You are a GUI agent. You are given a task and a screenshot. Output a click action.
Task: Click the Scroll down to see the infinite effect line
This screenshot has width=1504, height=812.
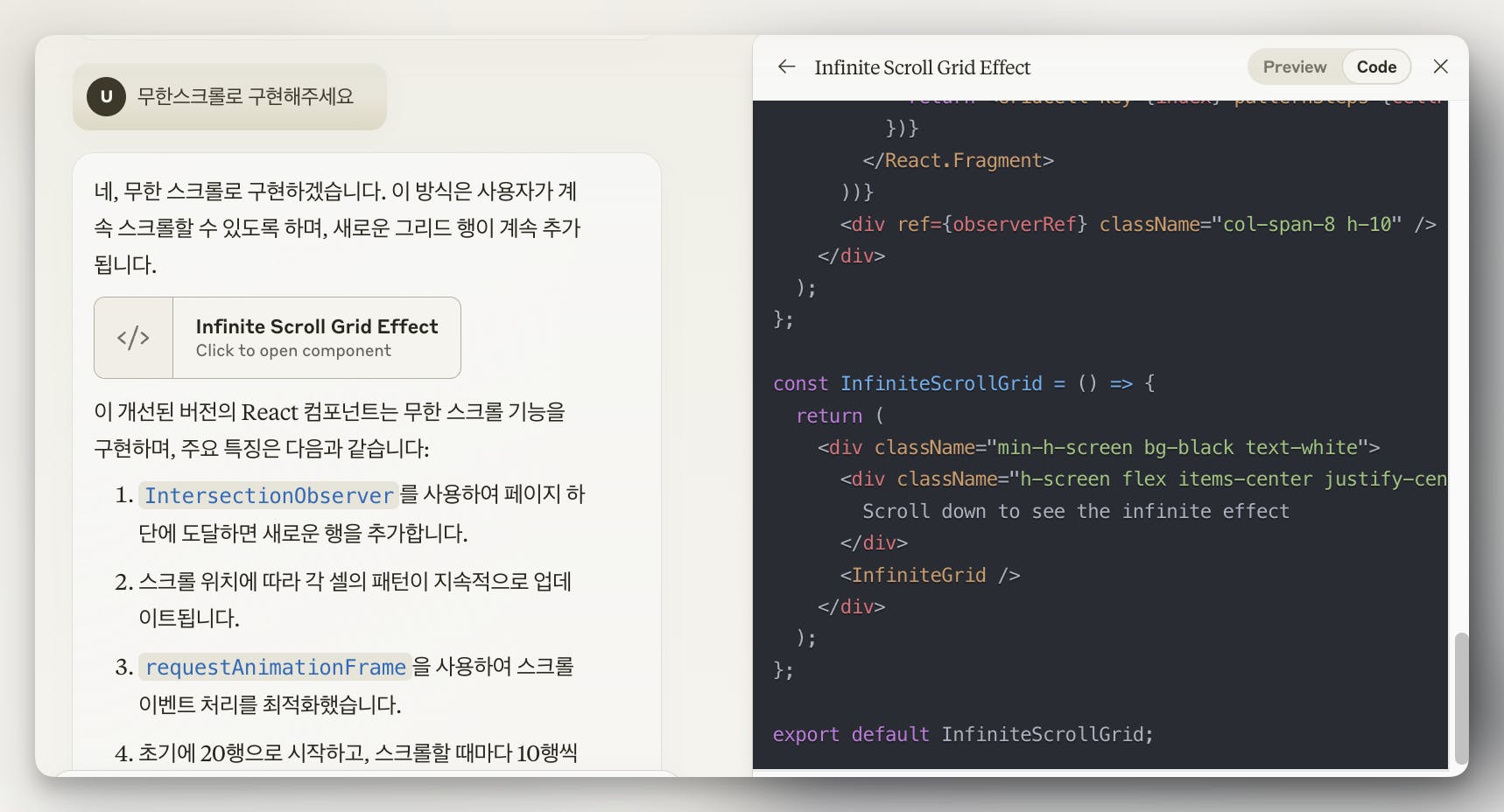(1076, 511)
